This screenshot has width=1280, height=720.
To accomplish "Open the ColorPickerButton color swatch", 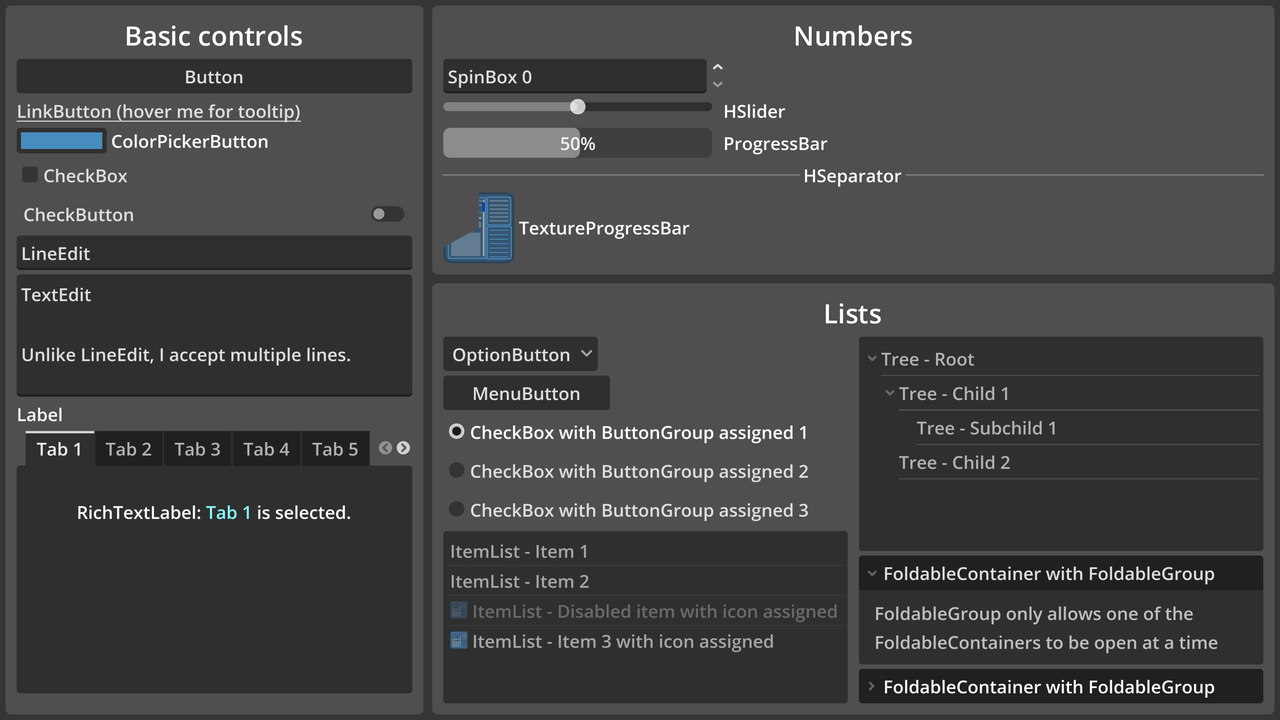I will coord(61,141).
